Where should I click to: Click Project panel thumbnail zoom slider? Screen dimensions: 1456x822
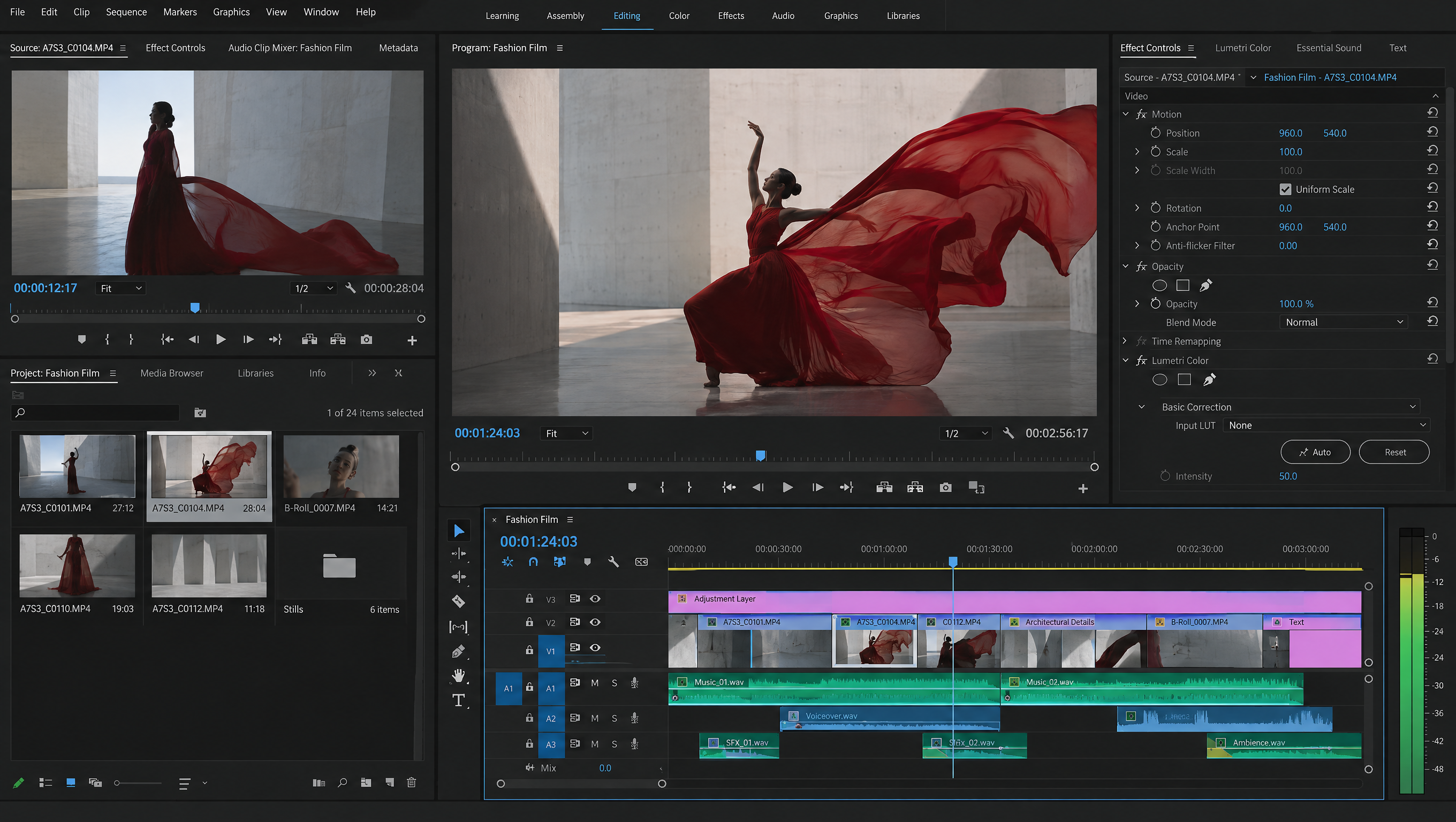138,782
